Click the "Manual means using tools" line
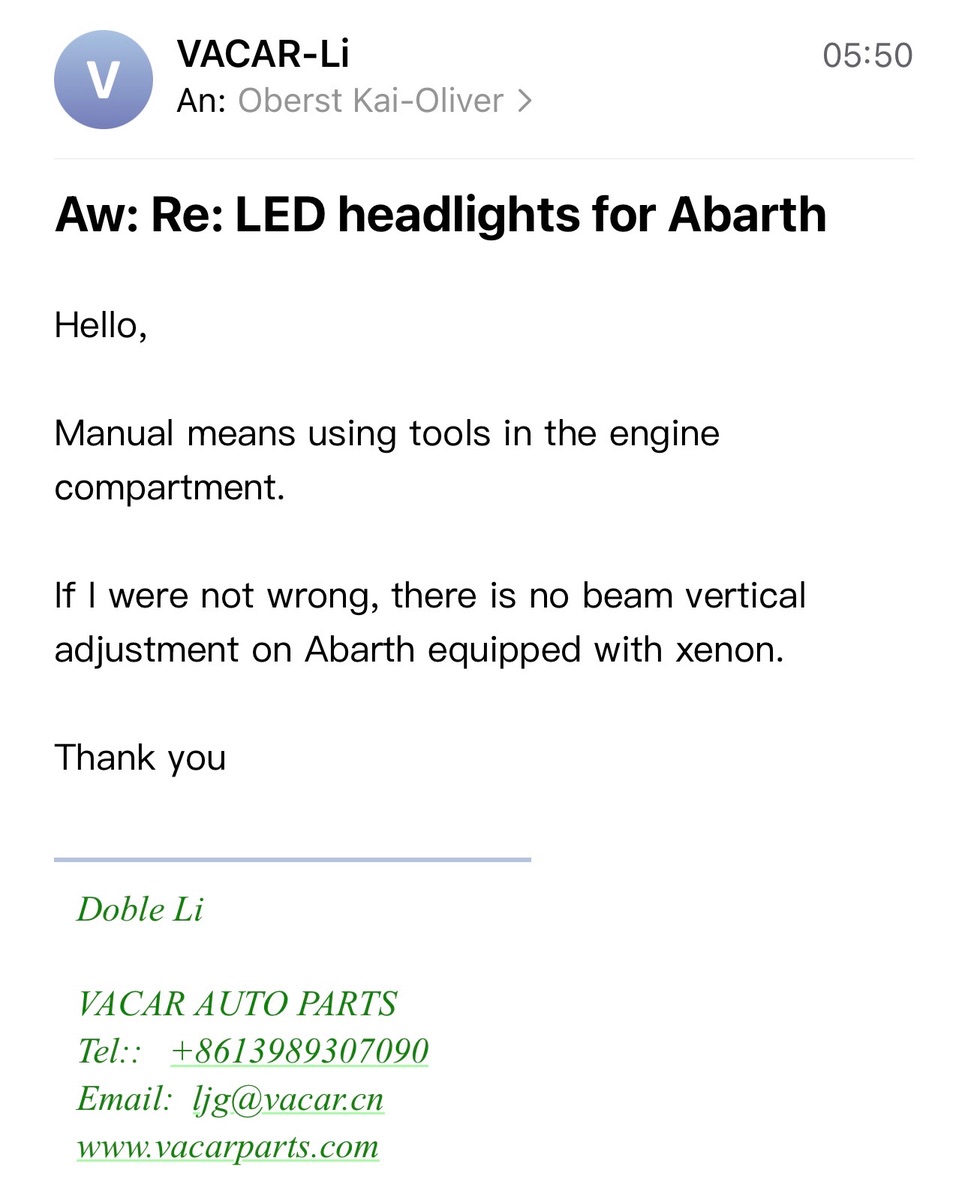The width and height of the screenshot is (968, 1200). (x=386, y=434)
